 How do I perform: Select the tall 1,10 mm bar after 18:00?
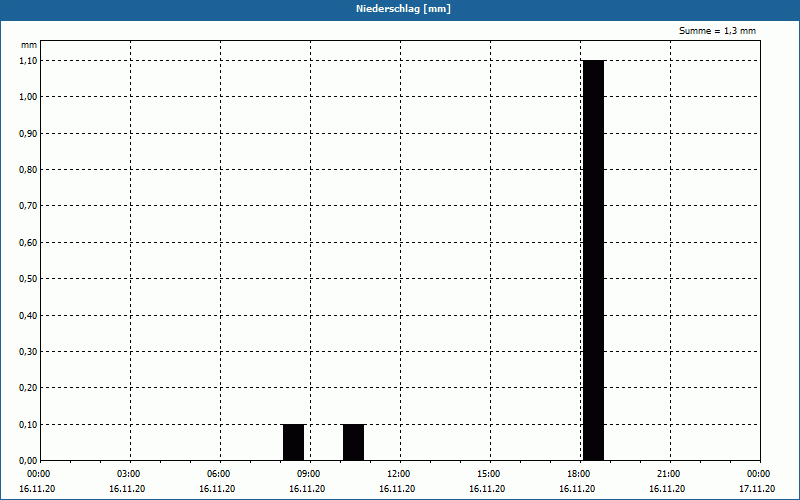(x=593, y=260)
